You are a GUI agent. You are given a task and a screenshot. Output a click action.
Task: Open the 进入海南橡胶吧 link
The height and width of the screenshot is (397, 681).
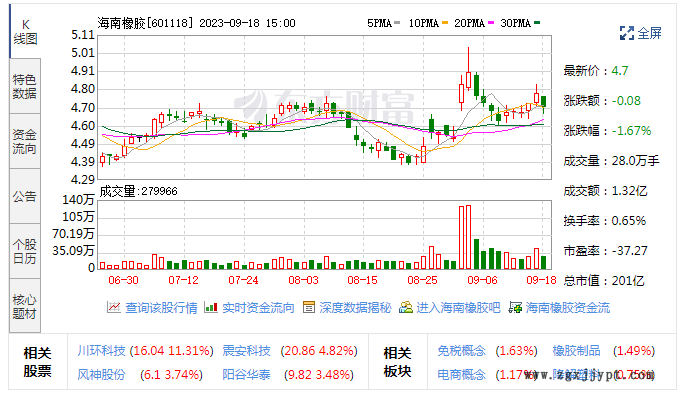pos(458,308)
